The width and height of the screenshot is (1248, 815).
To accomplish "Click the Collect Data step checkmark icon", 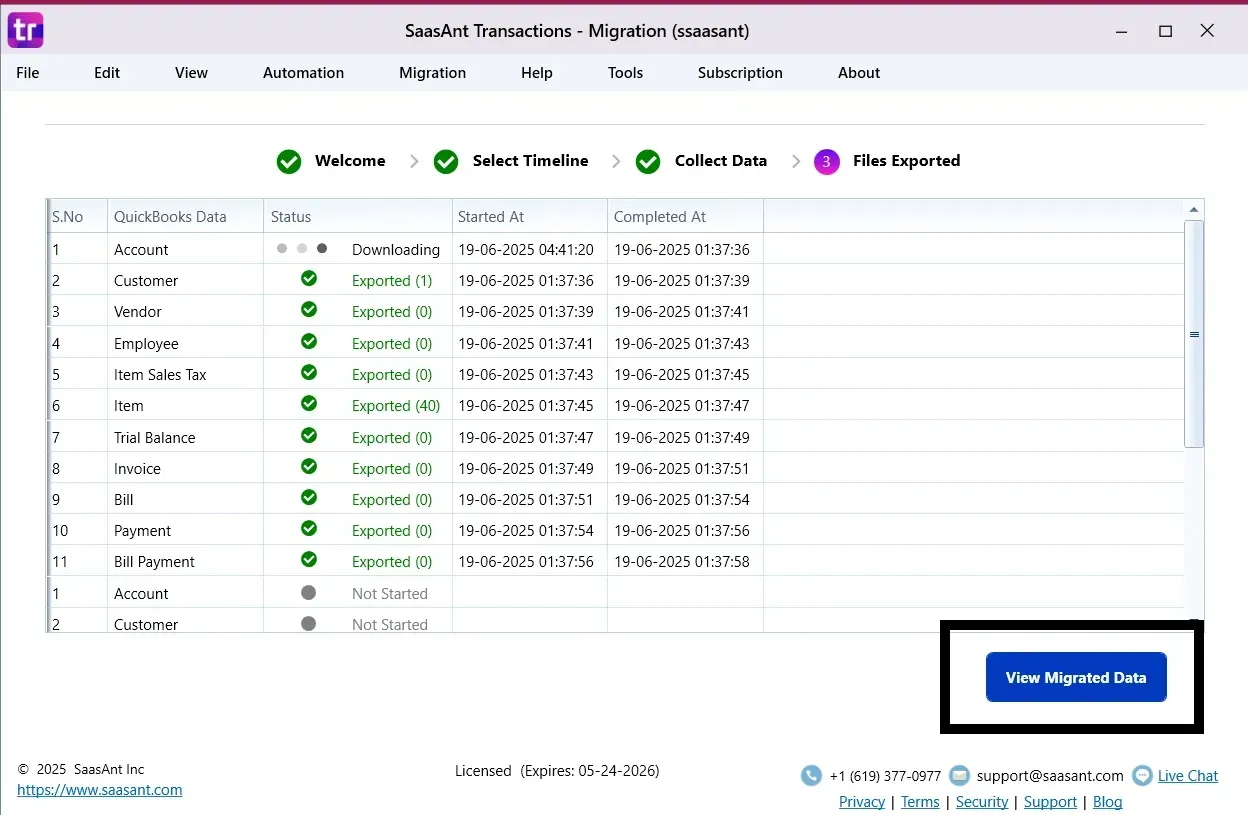I will tap(648, 161).
